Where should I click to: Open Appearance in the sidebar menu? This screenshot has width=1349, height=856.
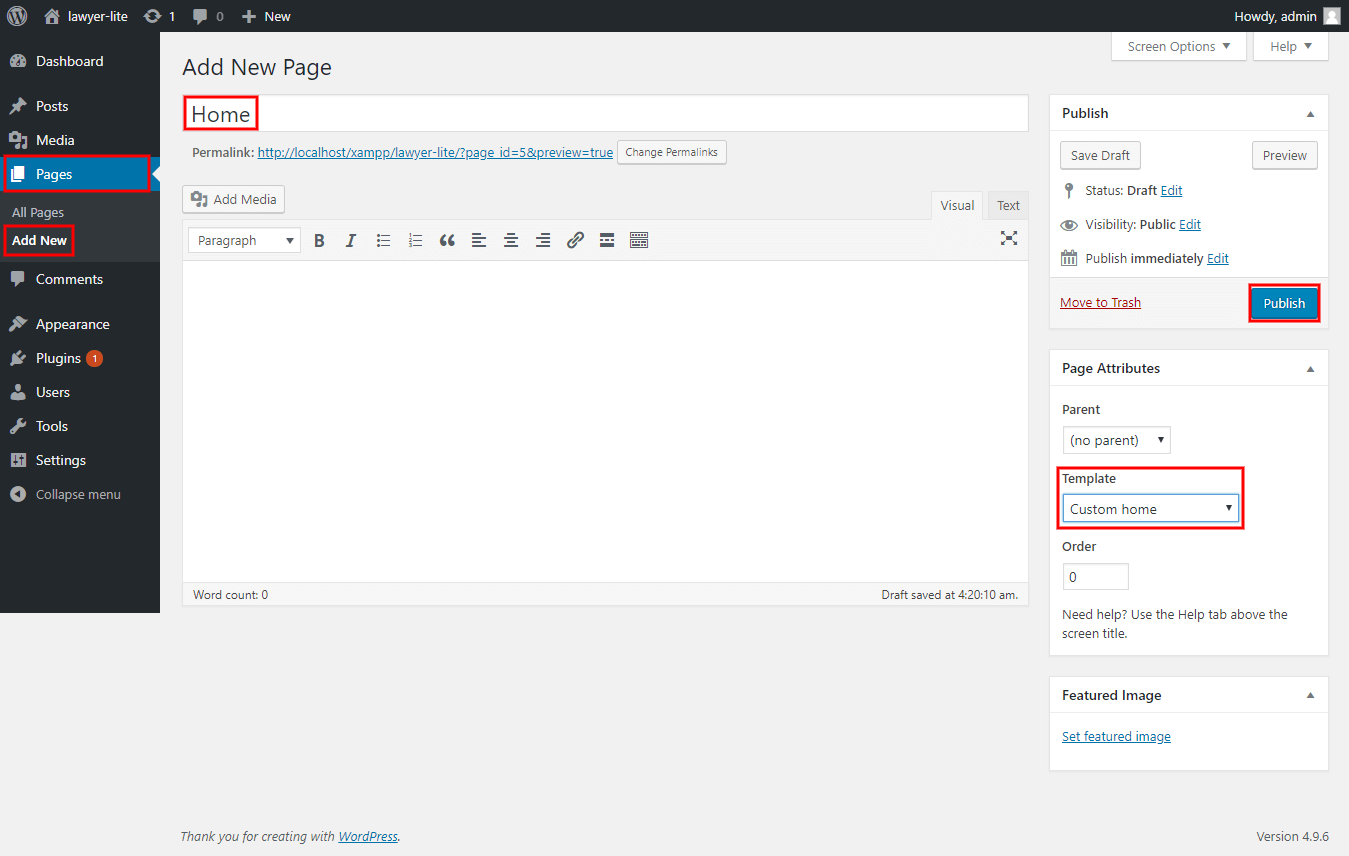click(x=72, y=324)
